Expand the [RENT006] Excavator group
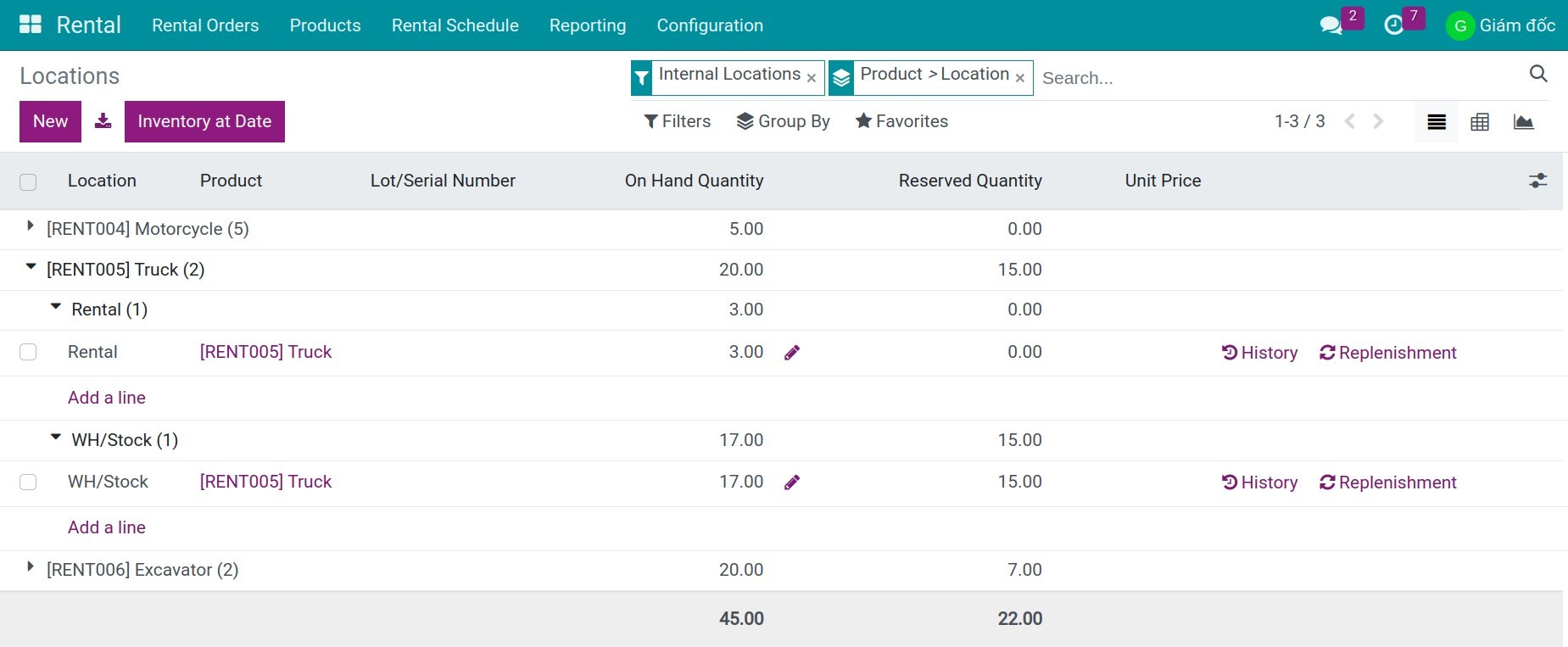Viewport: 1568px width, 647px height. coord(31,567)
